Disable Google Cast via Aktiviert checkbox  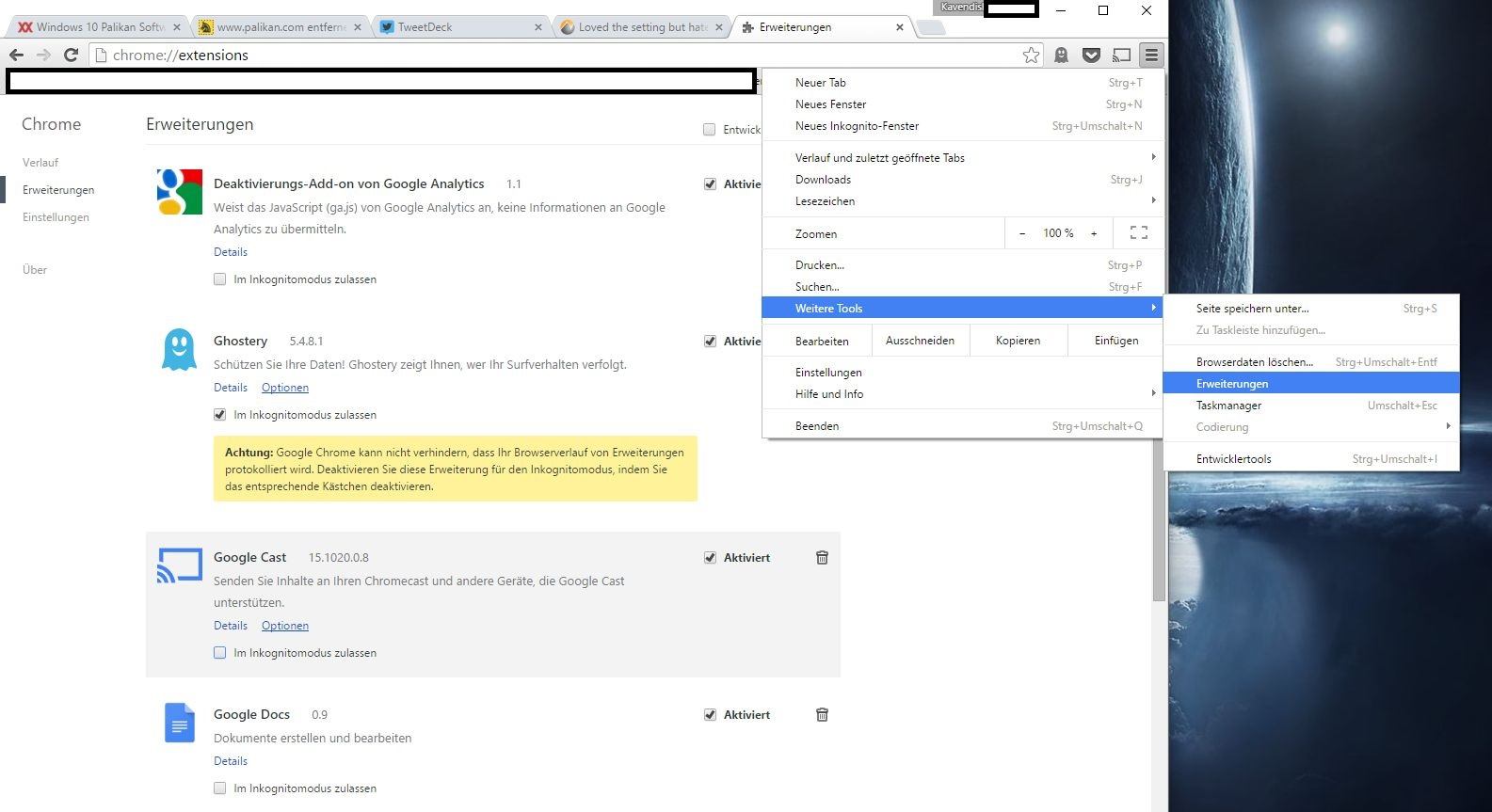point(710,558)
